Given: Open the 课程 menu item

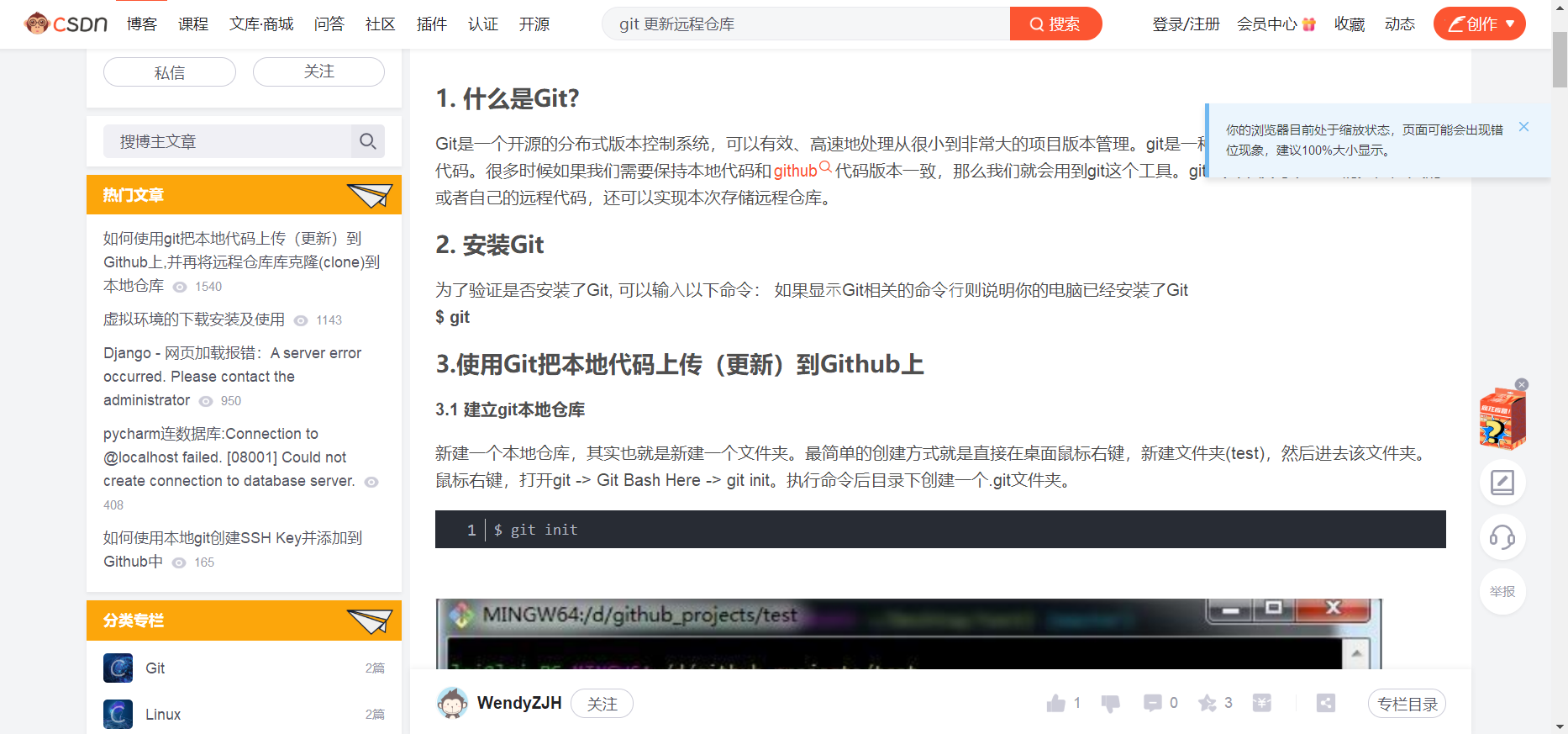Looking at the screenshot, I should (x=193, y=24).
